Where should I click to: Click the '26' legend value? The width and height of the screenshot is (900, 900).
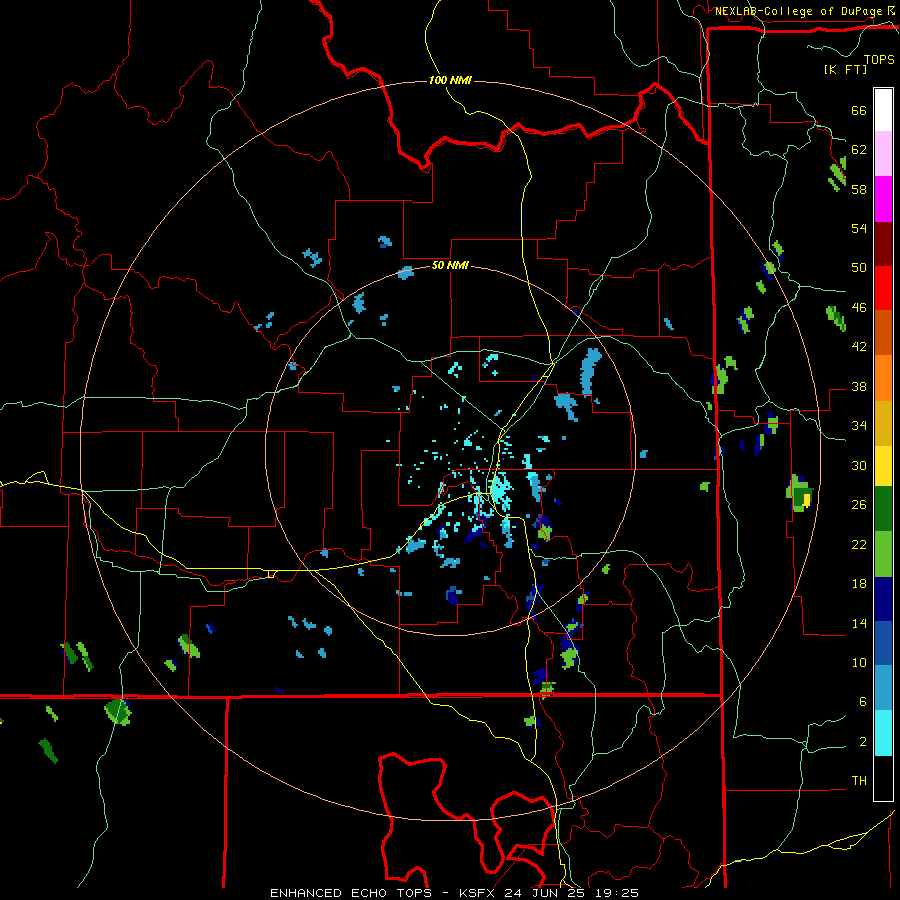point(859,505)
